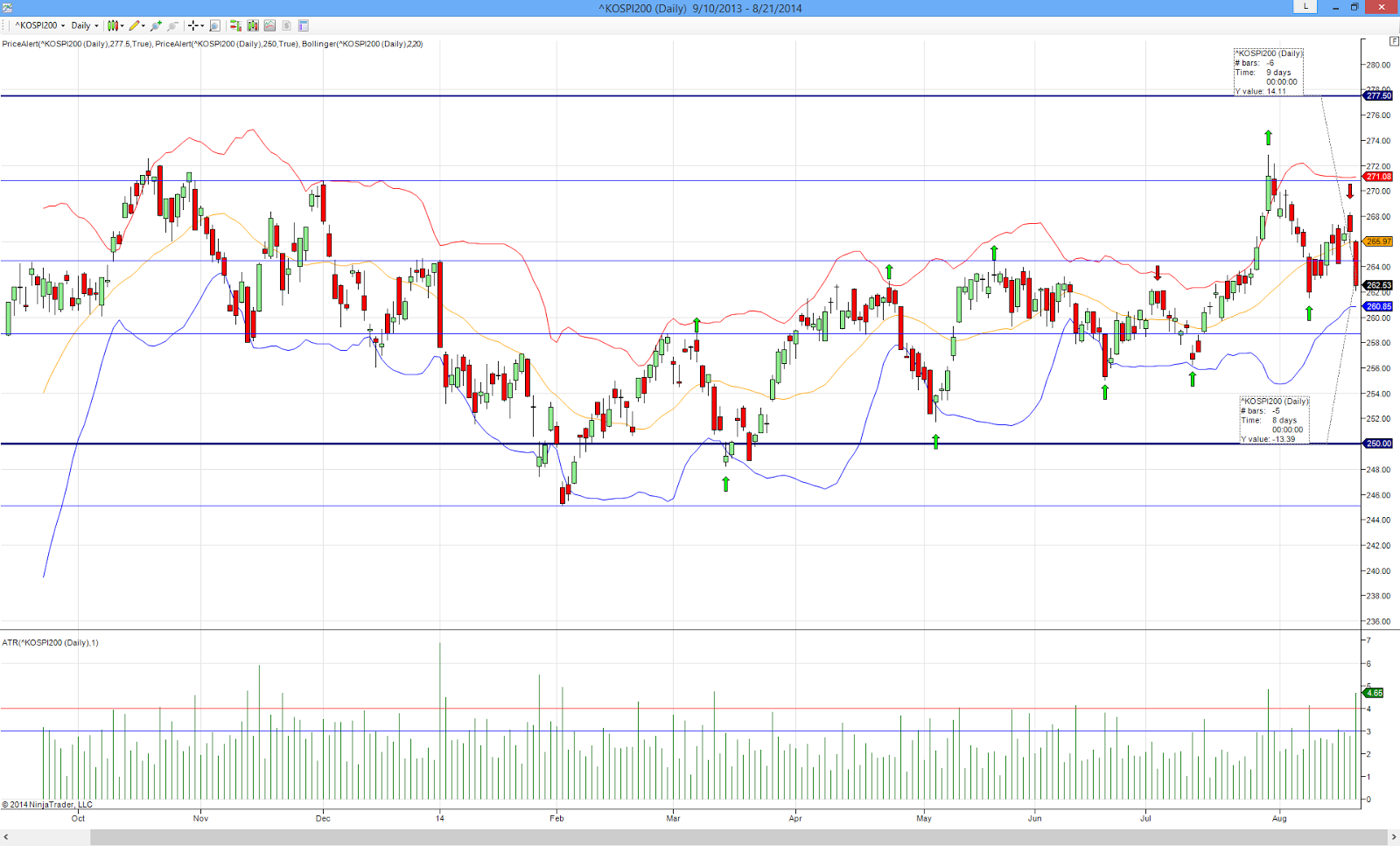Image resolution: width=1400 pixels, height=846 pixels.
Task: Click the Aug label on time axis
Action: coord(1279,818)
